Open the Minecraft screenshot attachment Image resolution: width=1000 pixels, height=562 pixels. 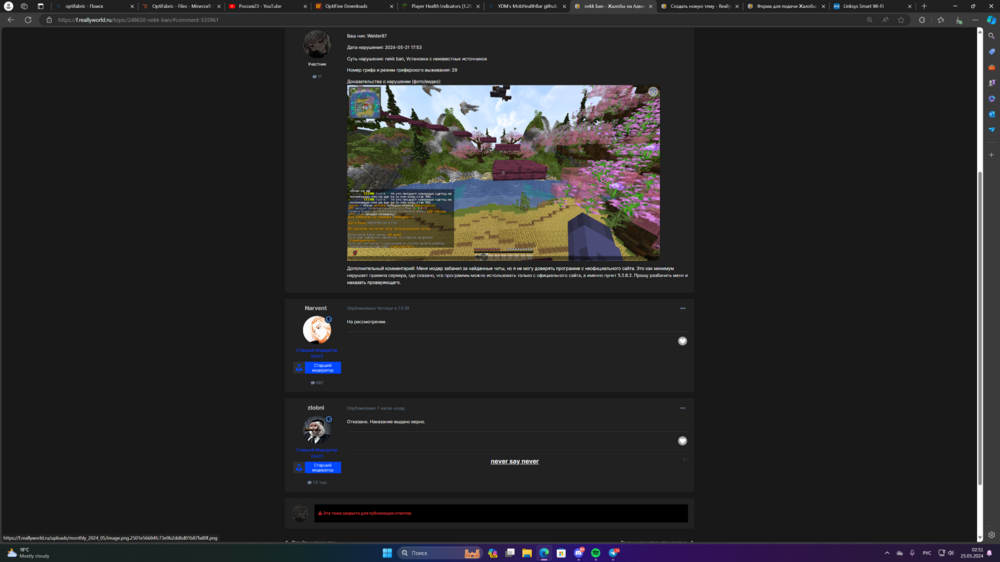pos(503,173)
